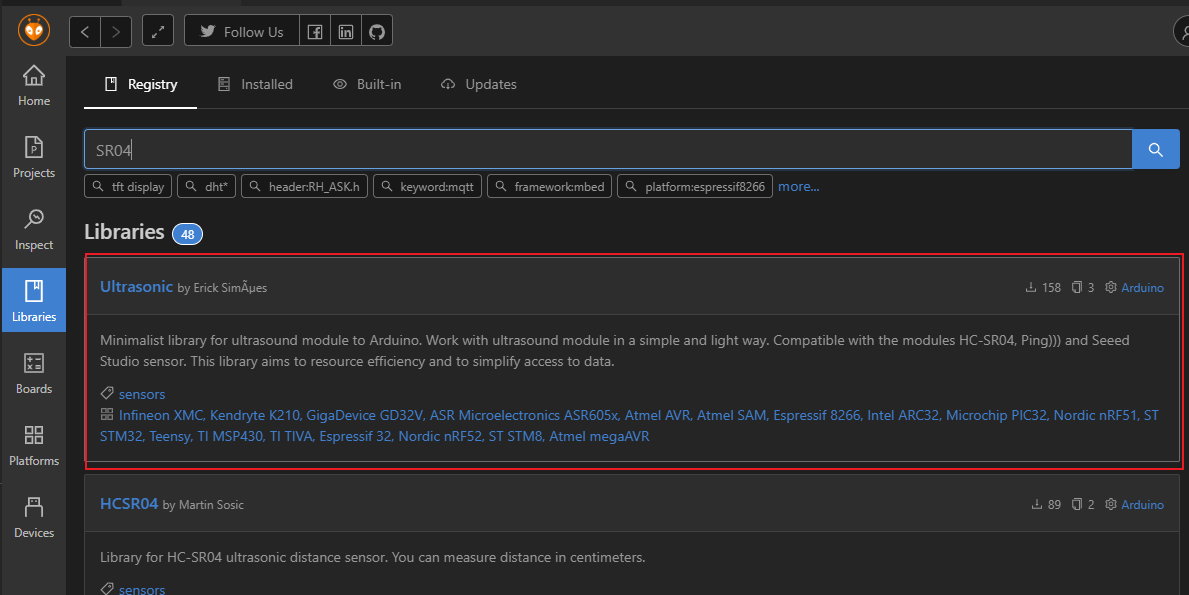Click the magnifier search button
The image size is (1189, 595).
(1155, 150)
